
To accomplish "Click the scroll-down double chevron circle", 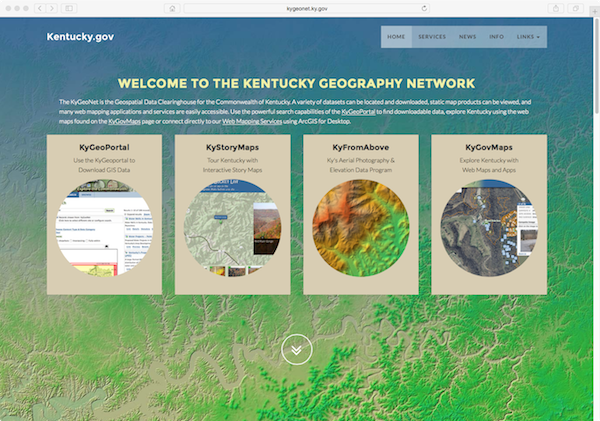I will (297, 349).
